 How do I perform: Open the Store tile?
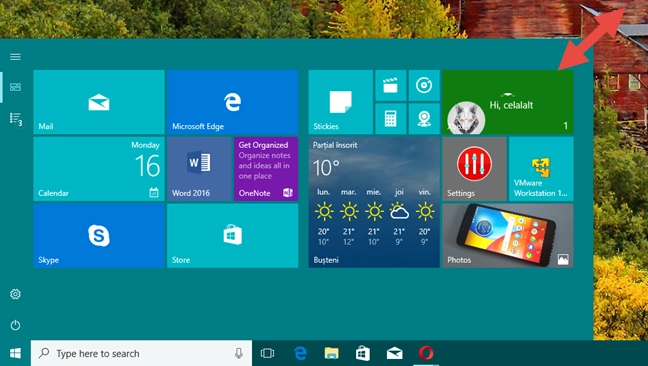233,236
